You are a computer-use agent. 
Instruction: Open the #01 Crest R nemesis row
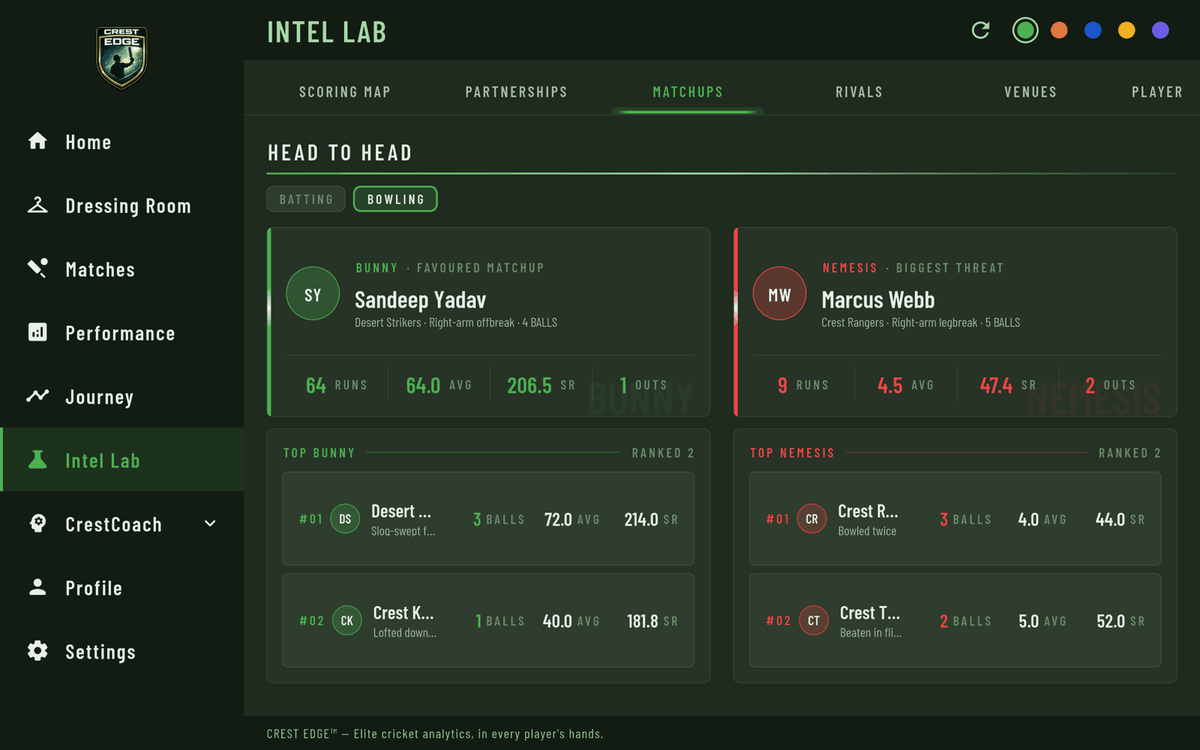point(955,519)
